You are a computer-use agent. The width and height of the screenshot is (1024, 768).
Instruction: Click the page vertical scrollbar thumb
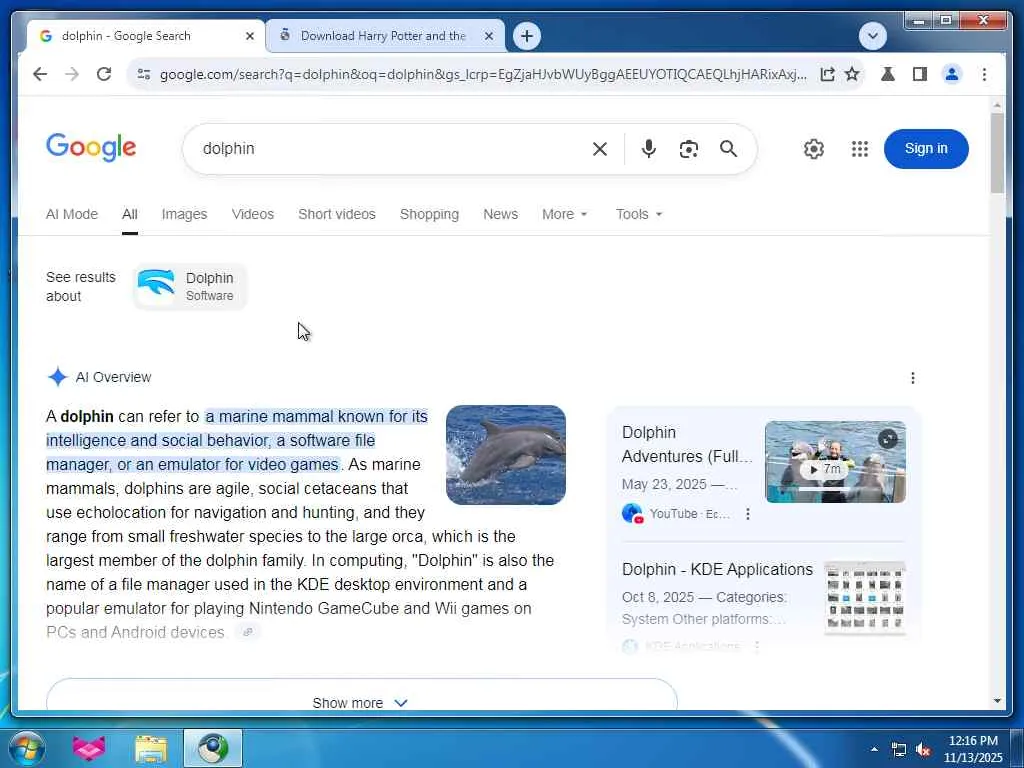pos(997,153)
